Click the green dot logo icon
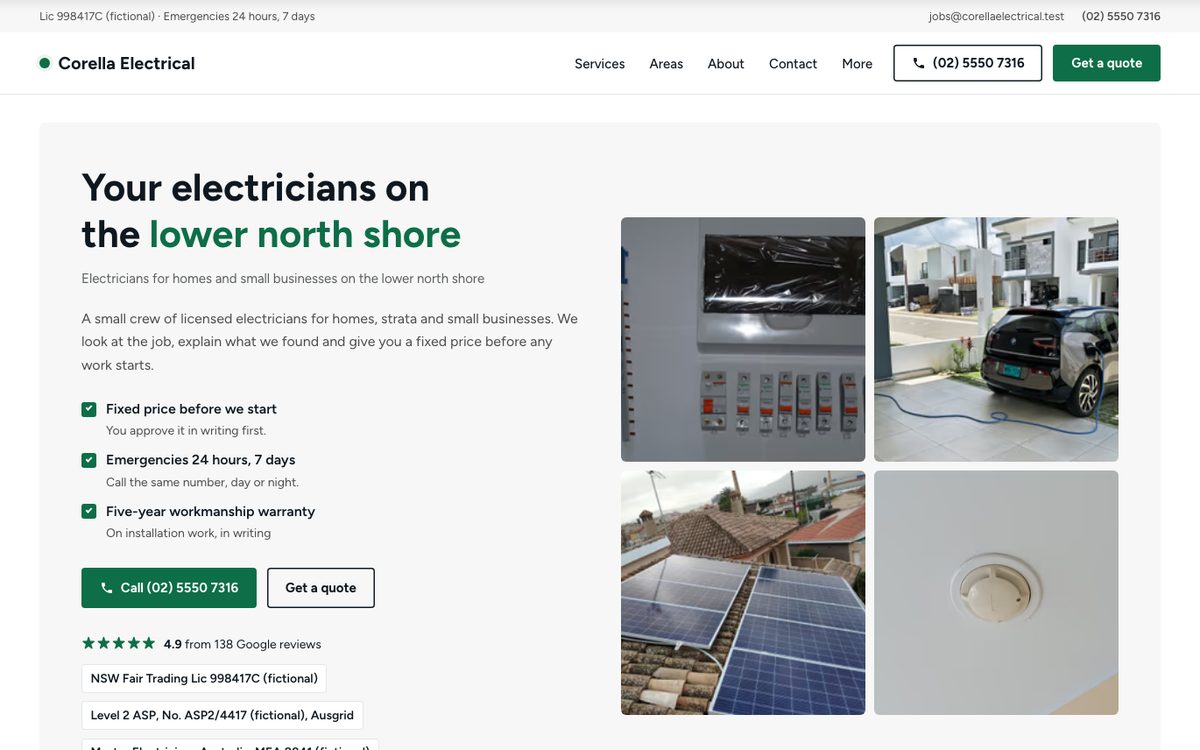 [x=45, y=63]
